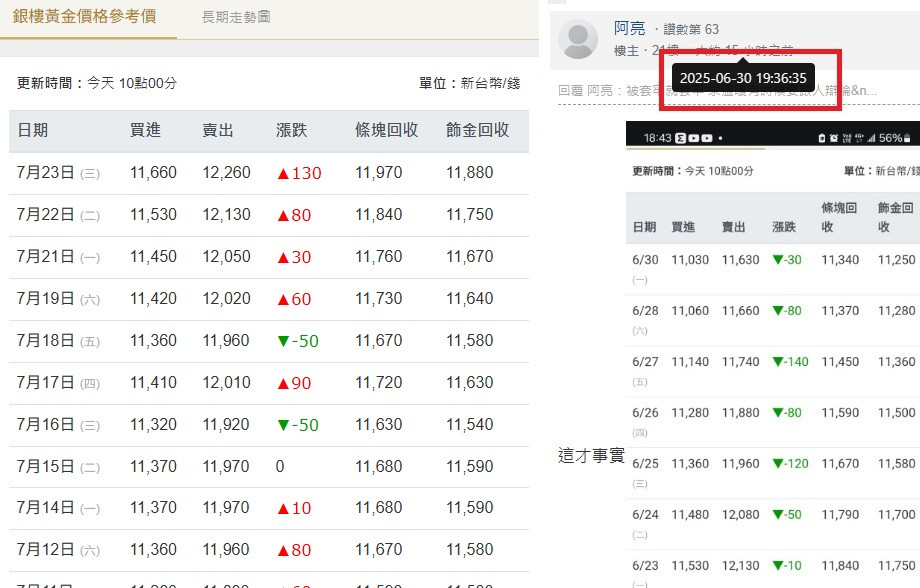Click the 2025-06-30 19:36:35 timestamp tooltip
This screenshot has width=920, height=588.
point(743,78)
